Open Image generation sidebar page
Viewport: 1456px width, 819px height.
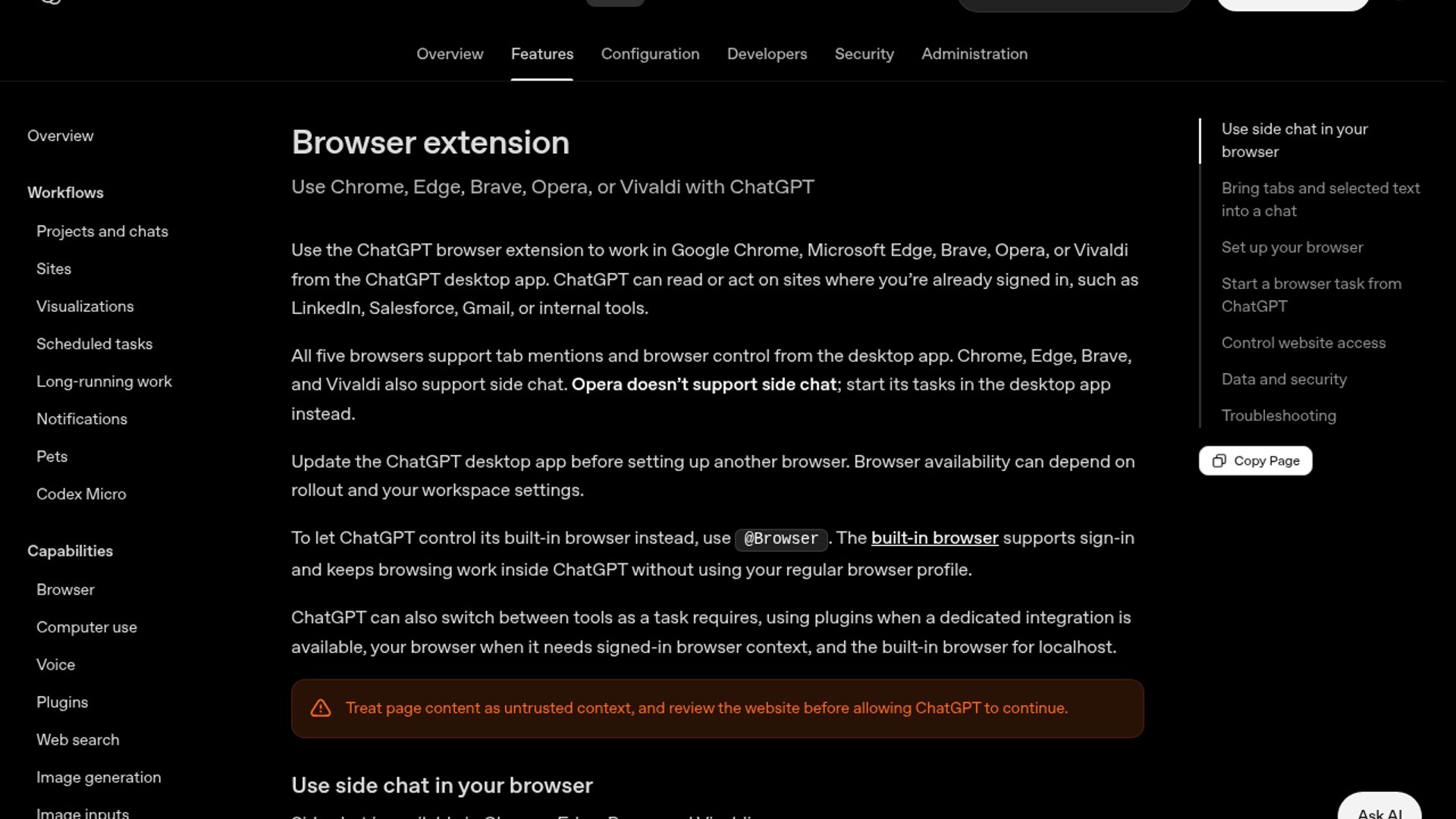(x=99, y=777)
